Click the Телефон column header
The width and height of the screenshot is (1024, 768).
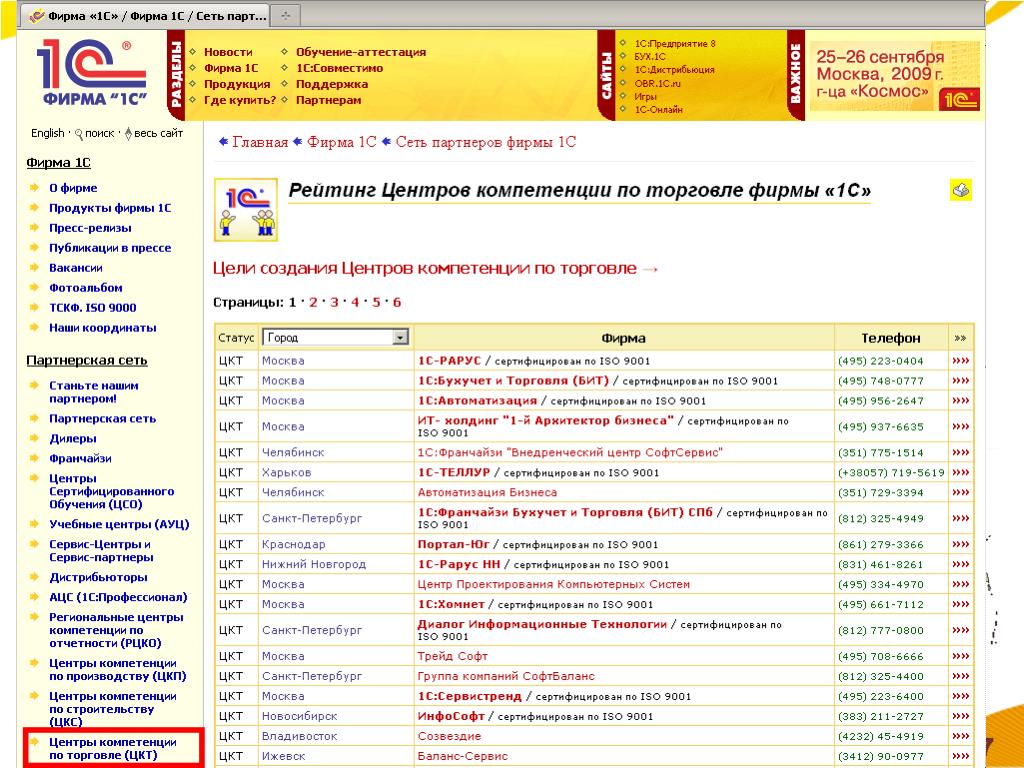891,338
